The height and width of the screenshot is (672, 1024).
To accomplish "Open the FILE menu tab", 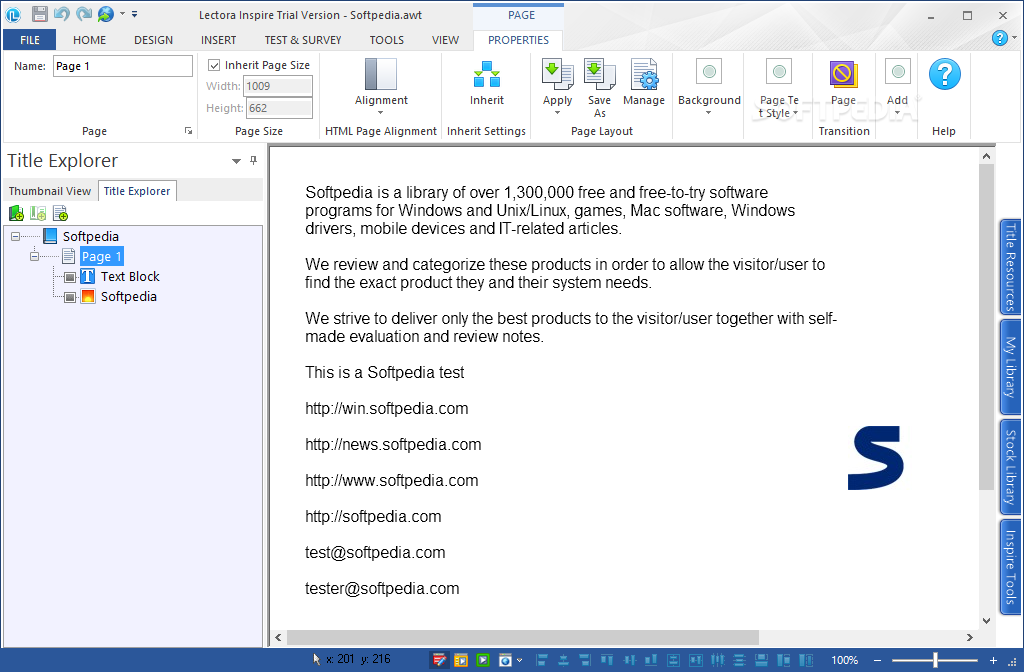I will pos(29,40).
